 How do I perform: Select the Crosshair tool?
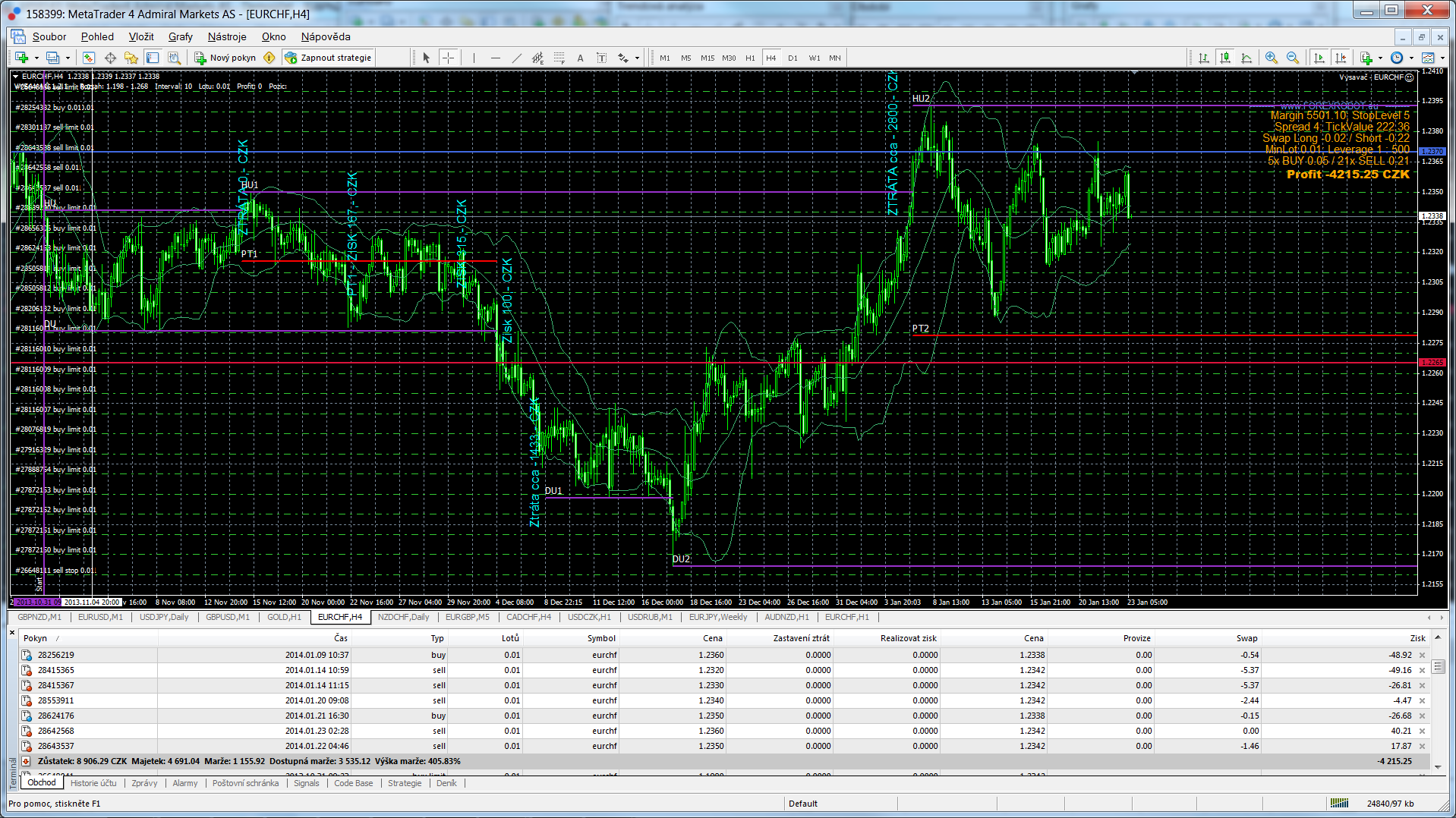tap(449, 58)
